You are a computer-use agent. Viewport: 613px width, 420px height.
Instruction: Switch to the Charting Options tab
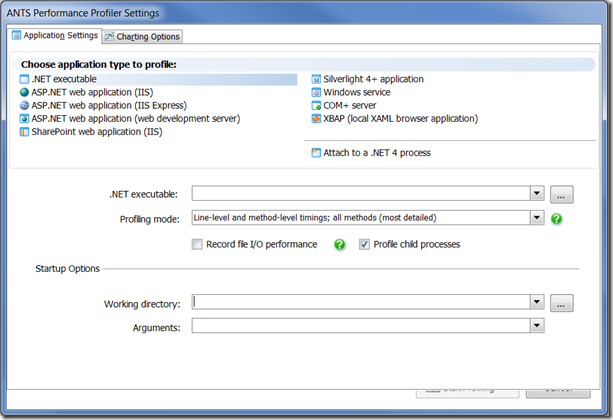click(143, 36)
